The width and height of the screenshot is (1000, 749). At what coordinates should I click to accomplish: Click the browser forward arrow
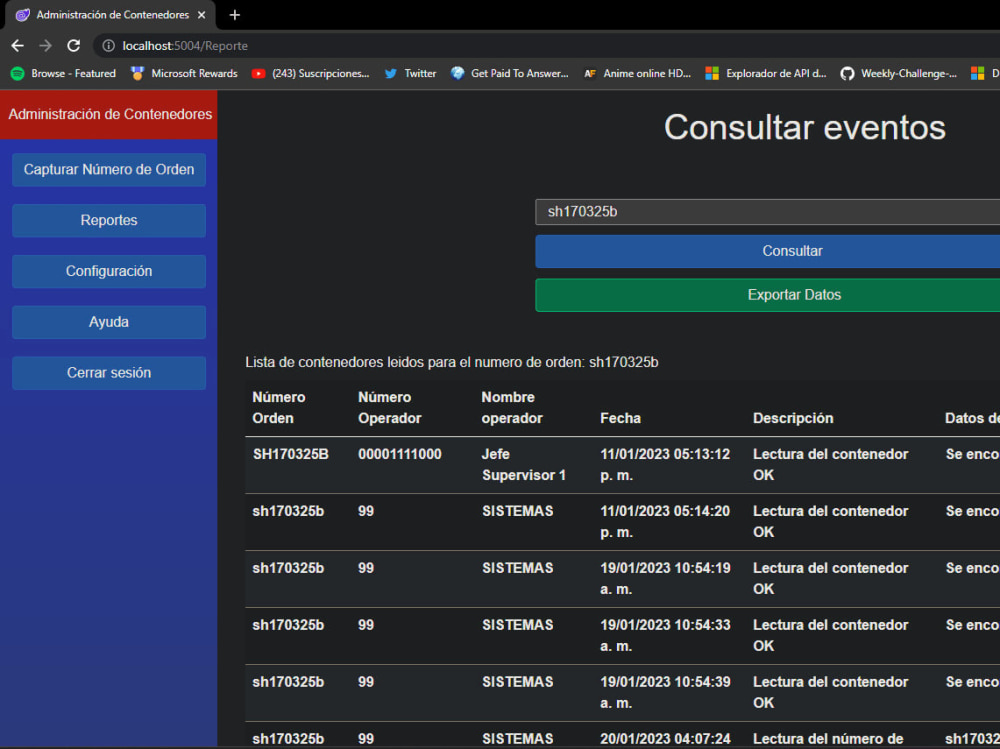click(x=45, y=46)
